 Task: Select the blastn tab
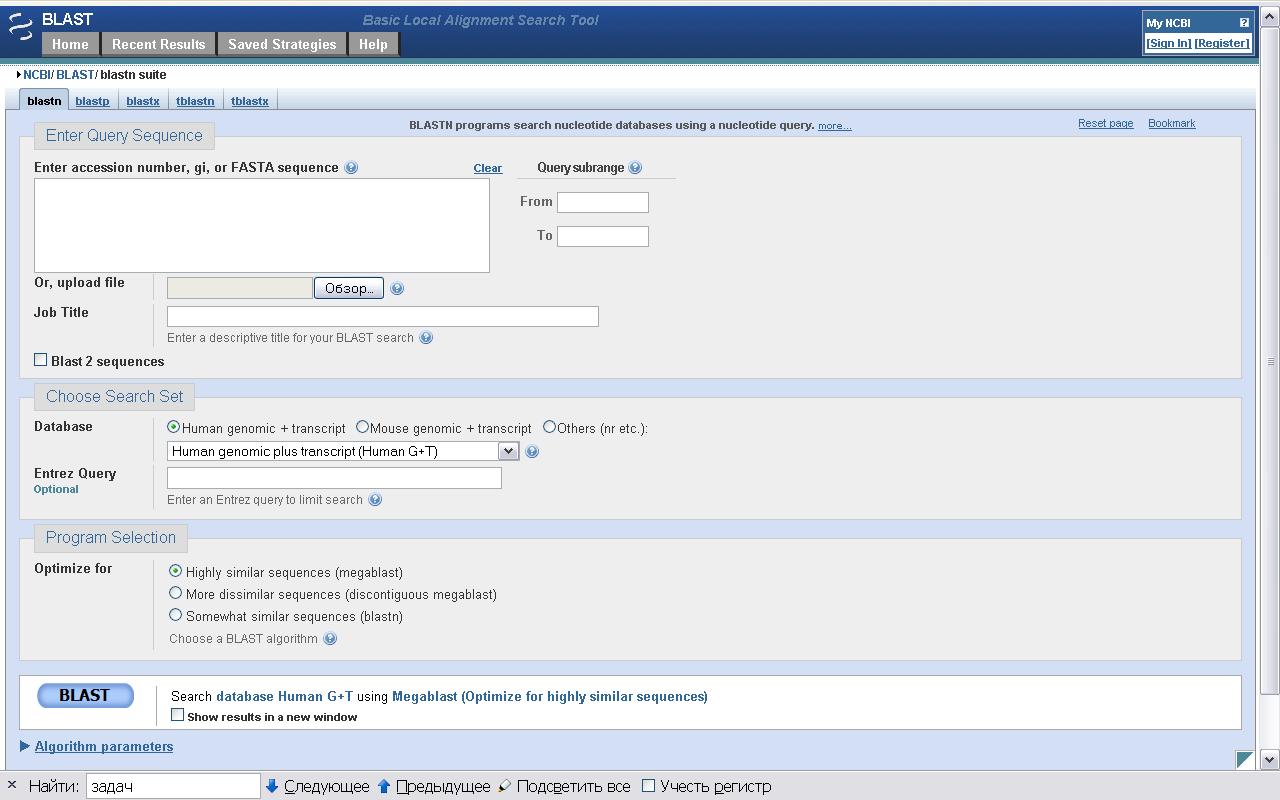click(x=44, y=101)
